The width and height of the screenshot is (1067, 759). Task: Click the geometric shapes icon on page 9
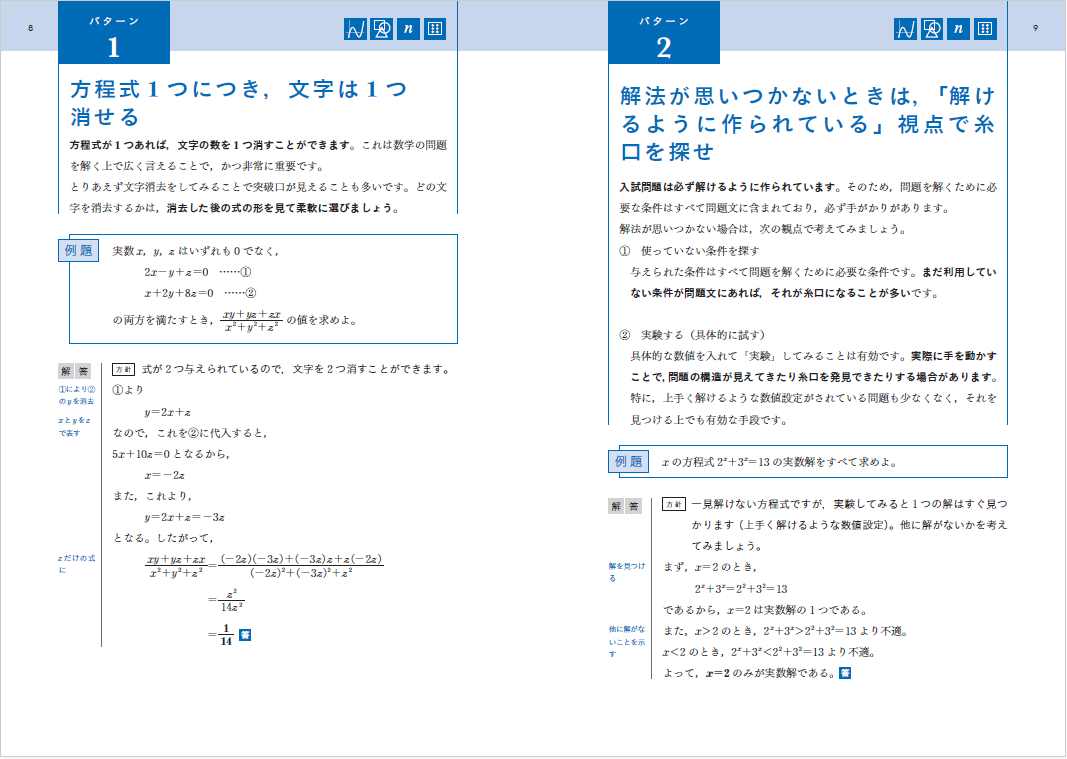tap(932, 29)
